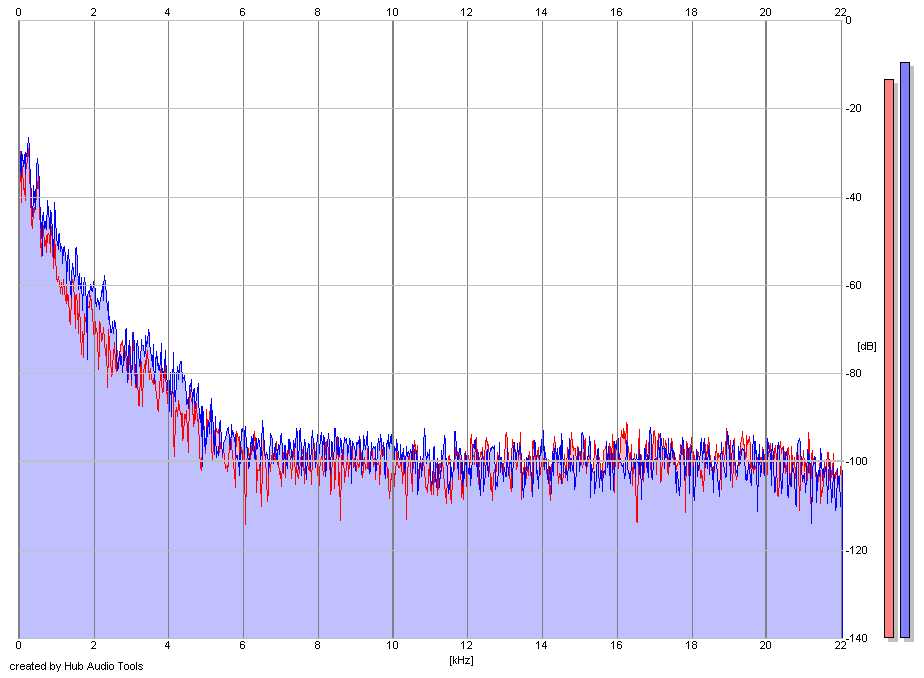Screen dimensions: 924x678
Task: Click the red channel level meter bar
Action: tap(889, 358)
